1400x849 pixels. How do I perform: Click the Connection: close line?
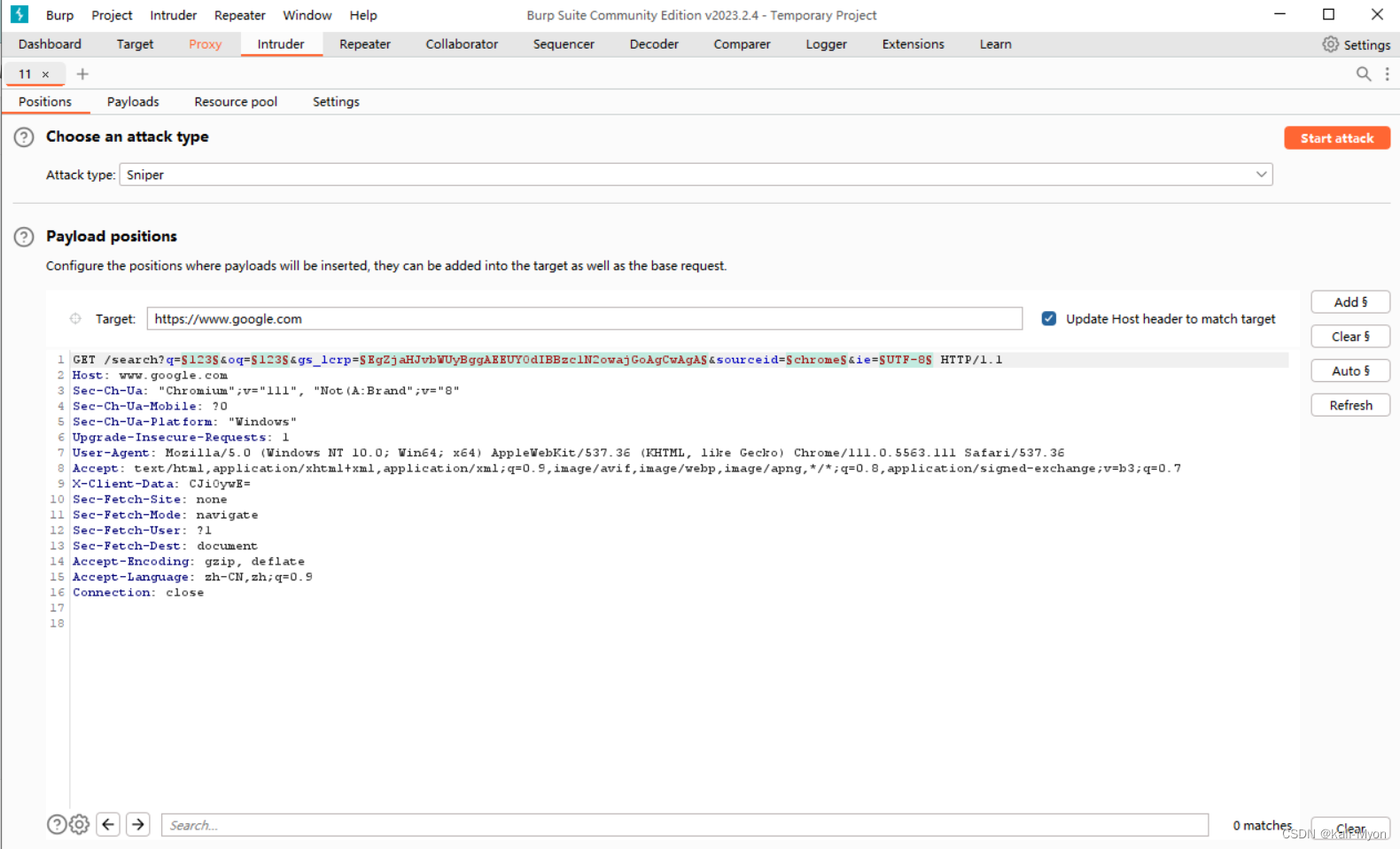[138, 593]
